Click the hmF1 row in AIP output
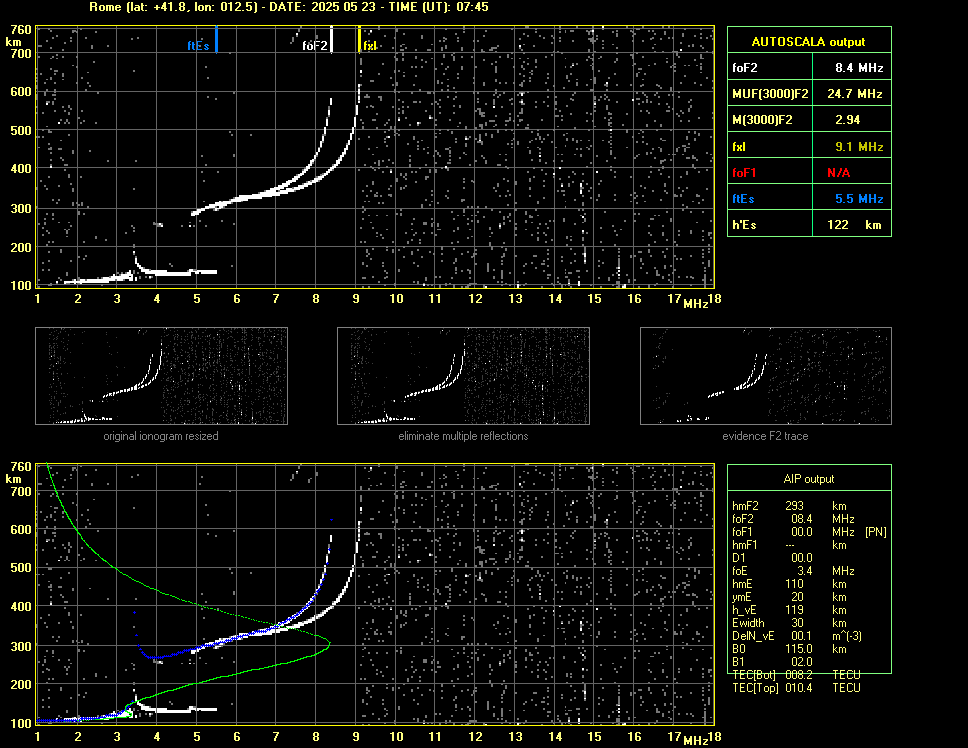The image size is (968, 748). click(x=789, y=545)
